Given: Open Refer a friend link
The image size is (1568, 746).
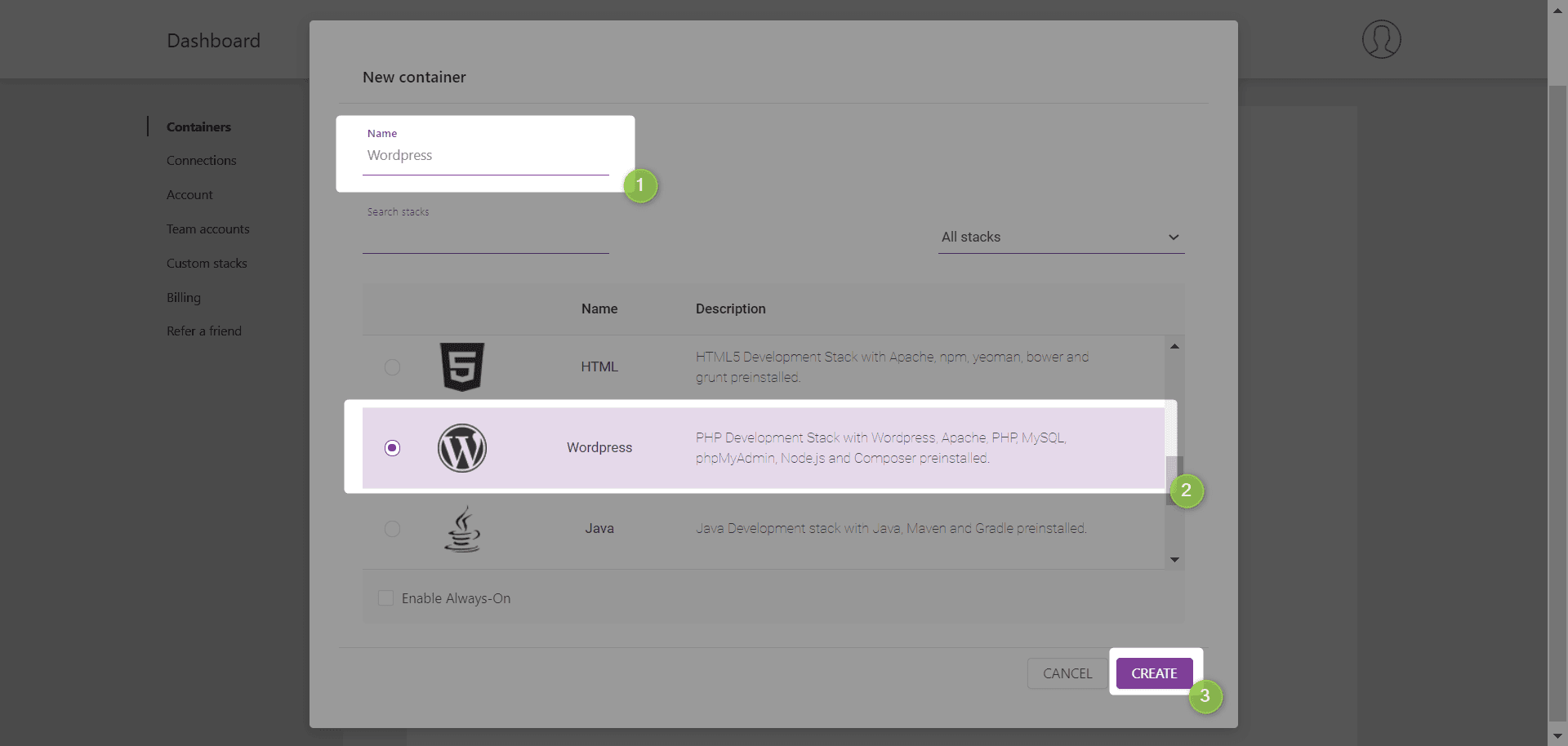Looking at the screenshot, I should tap(204, 331).
